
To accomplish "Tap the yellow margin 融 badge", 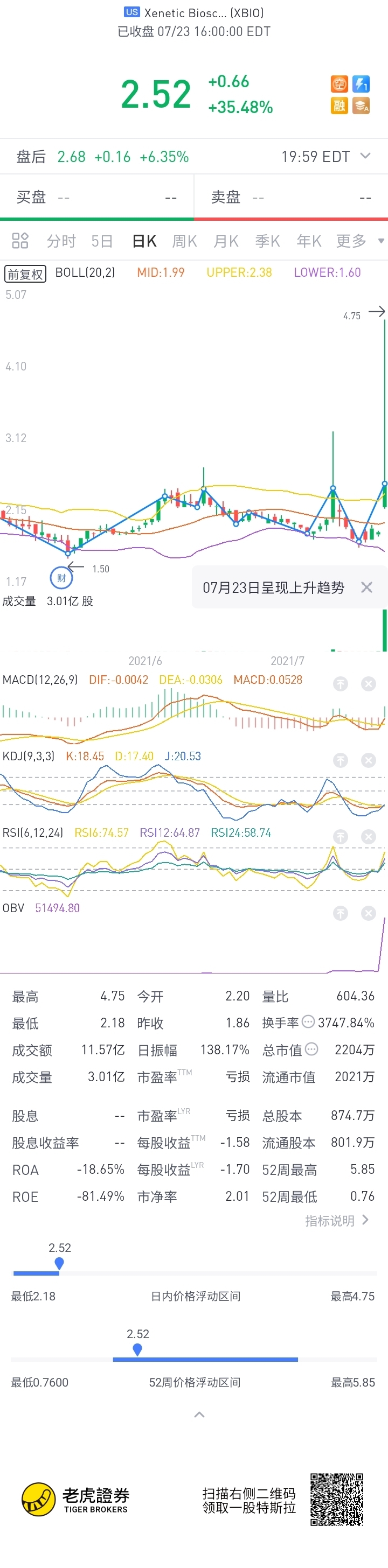I will [x=339, y=106].
